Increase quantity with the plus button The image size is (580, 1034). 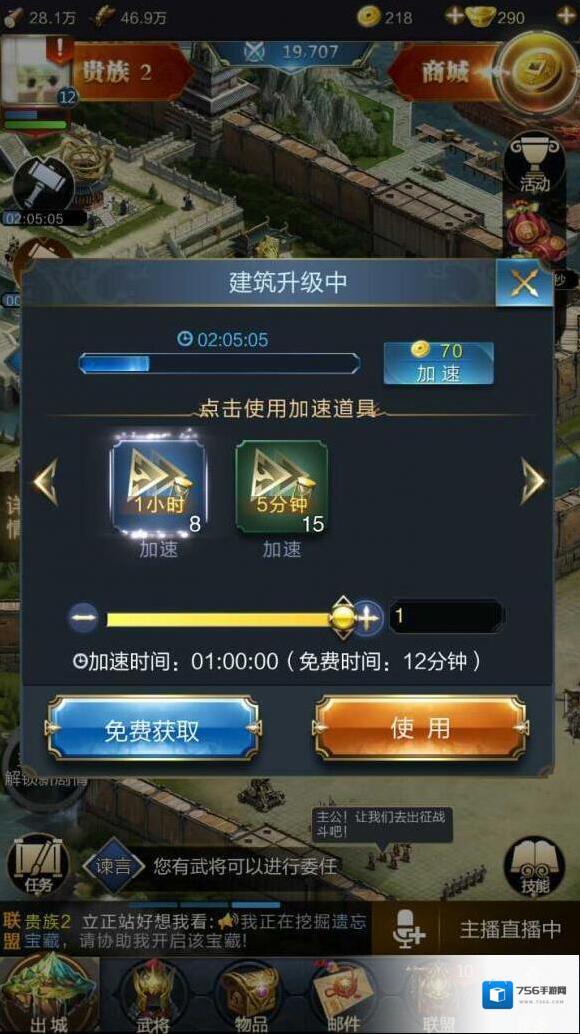point(368,618)
